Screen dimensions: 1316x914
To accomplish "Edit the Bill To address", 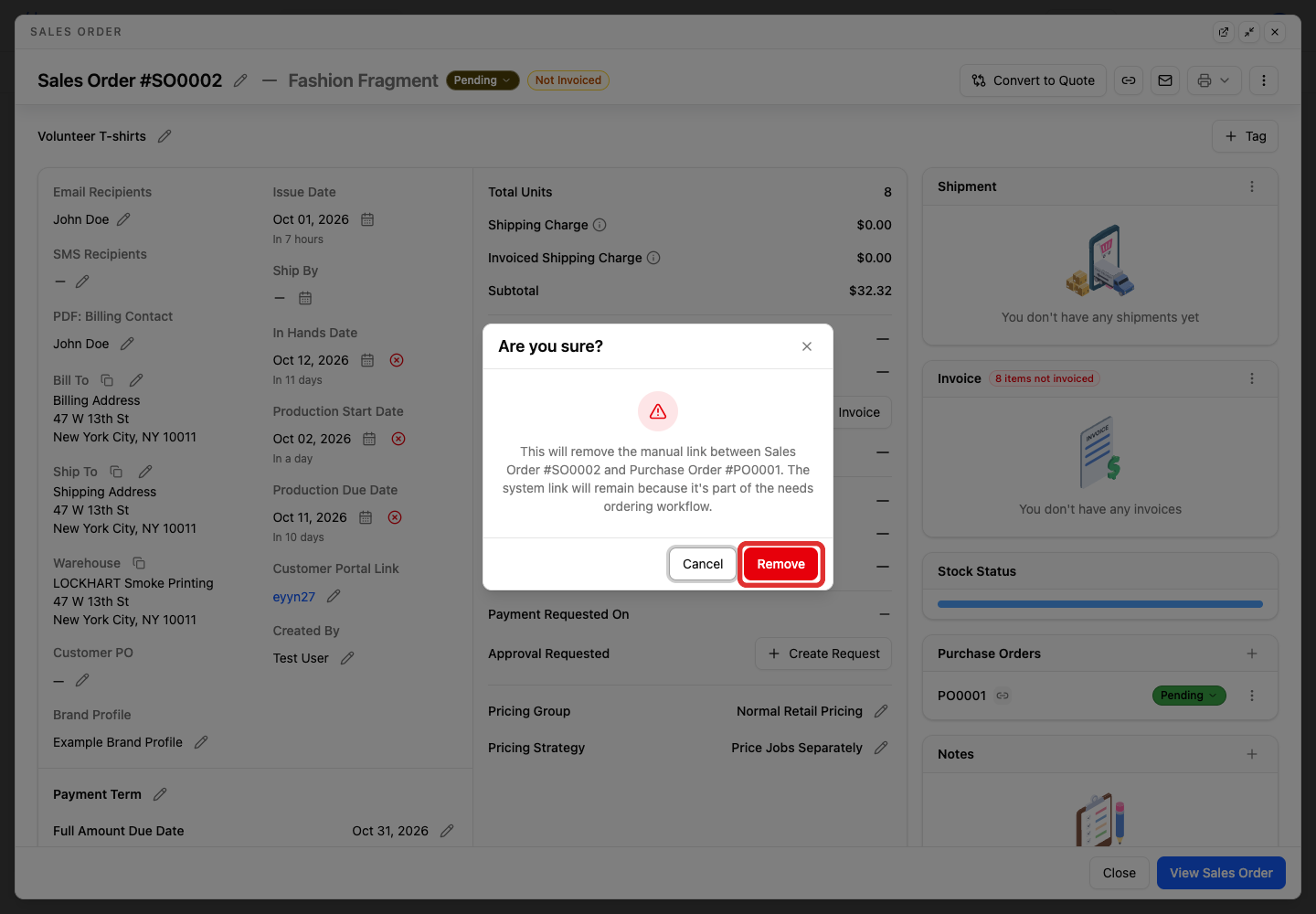I will [136, 380].
